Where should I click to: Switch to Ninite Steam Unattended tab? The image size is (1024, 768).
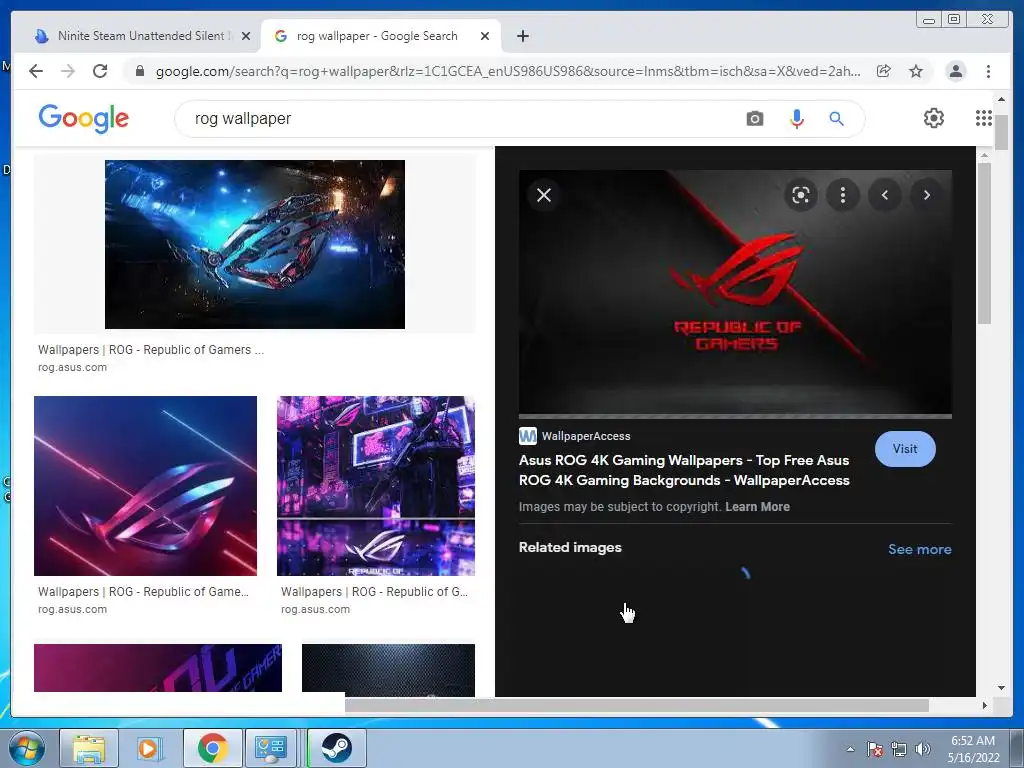[x=140, y=36]
